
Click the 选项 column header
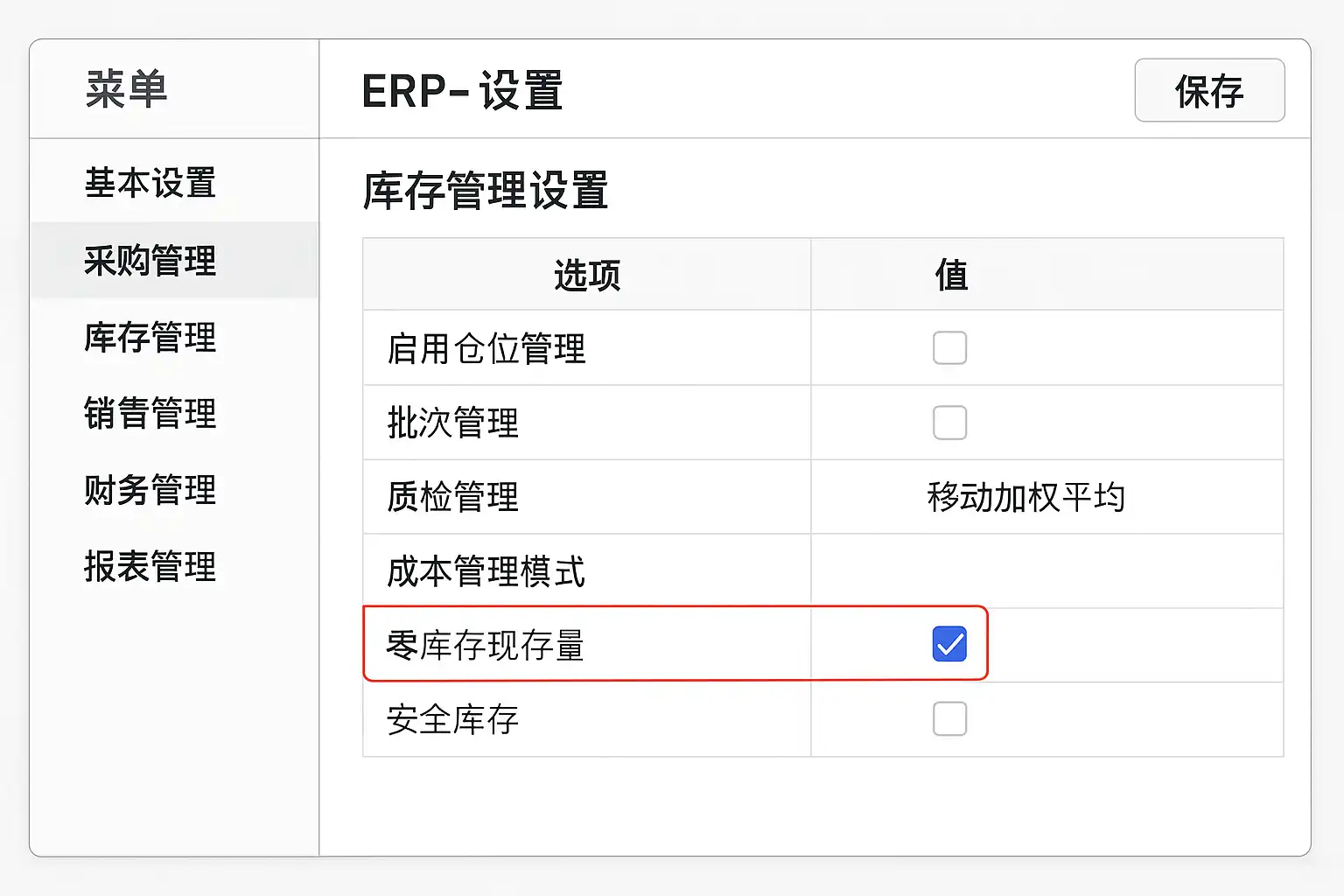(587, 275)
